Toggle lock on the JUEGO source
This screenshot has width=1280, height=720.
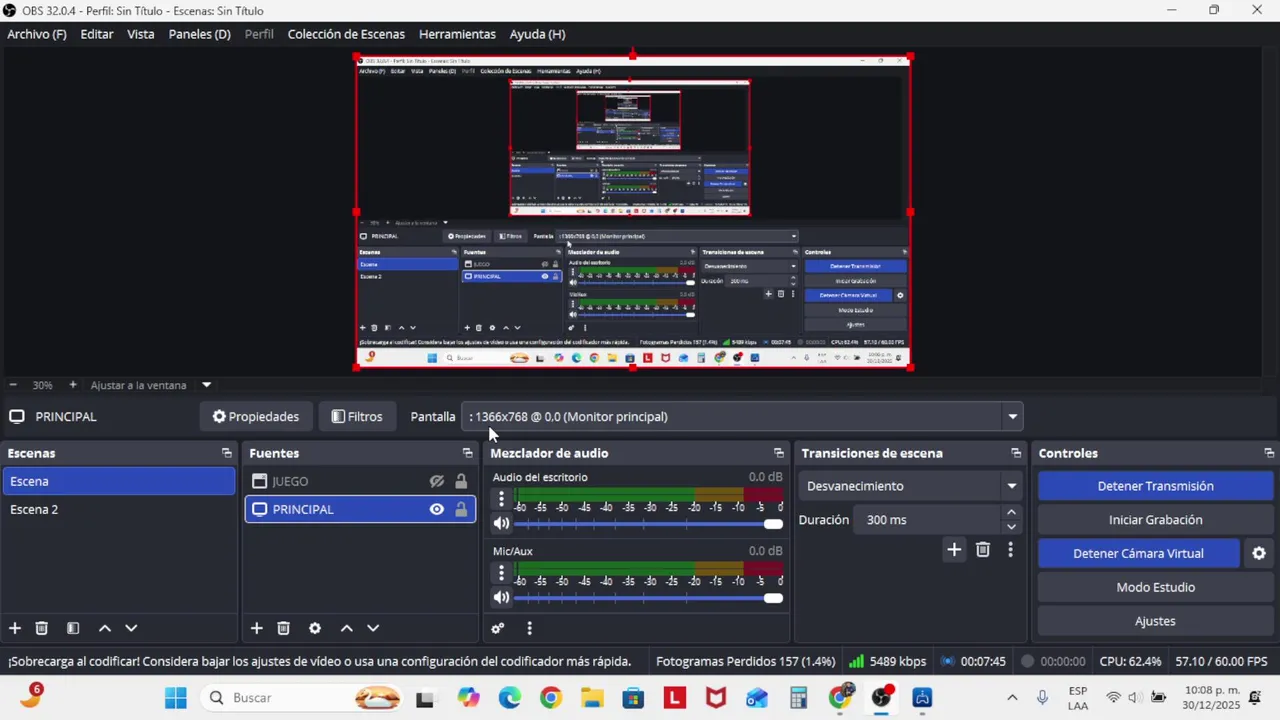tap(461, 481)
